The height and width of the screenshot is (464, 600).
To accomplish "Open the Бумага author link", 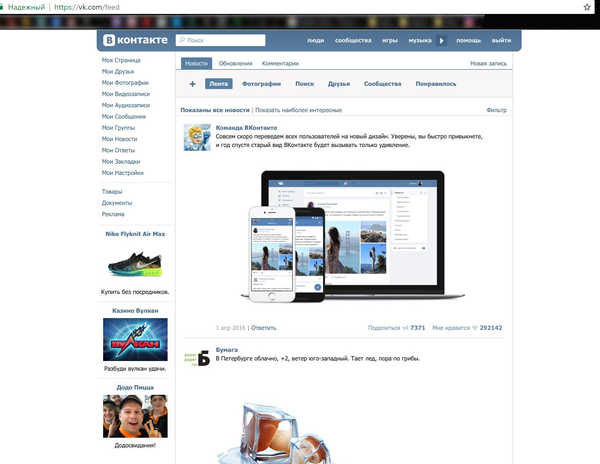I will click(227, 350).
